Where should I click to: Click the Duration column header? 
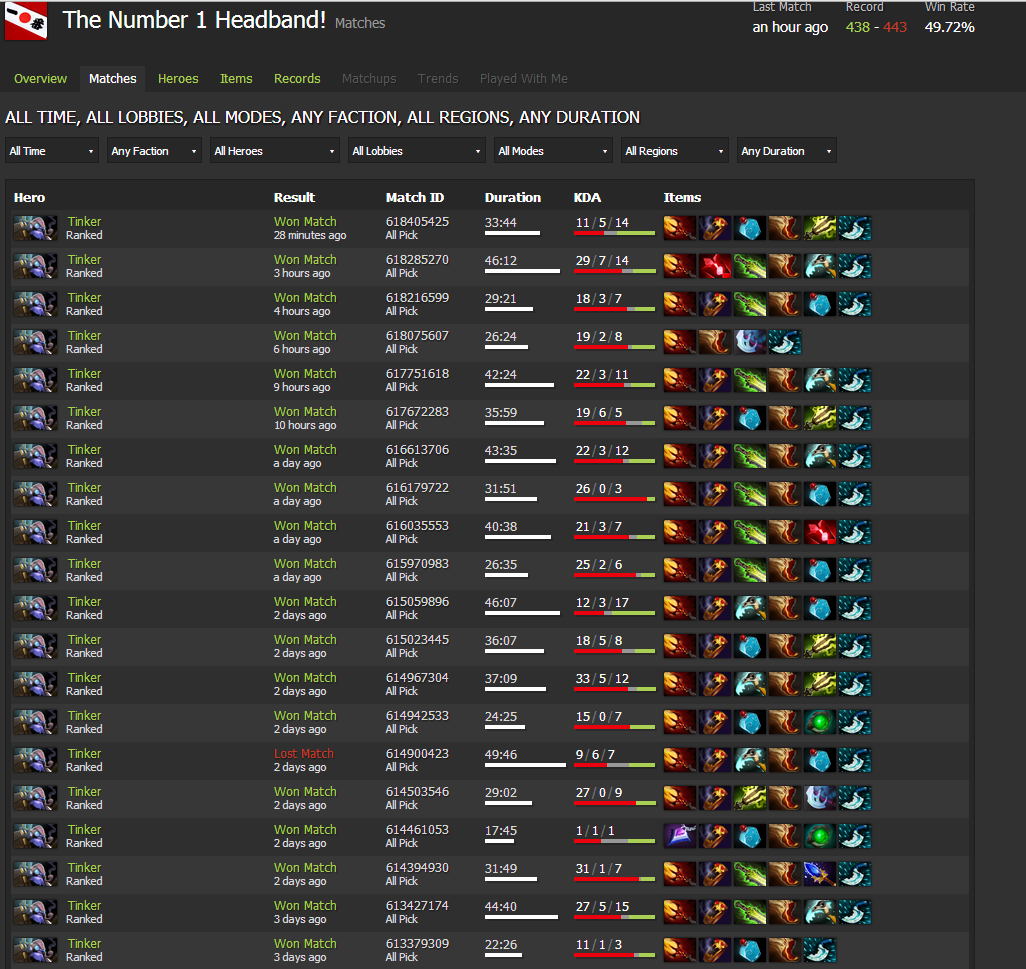point(512,198)
